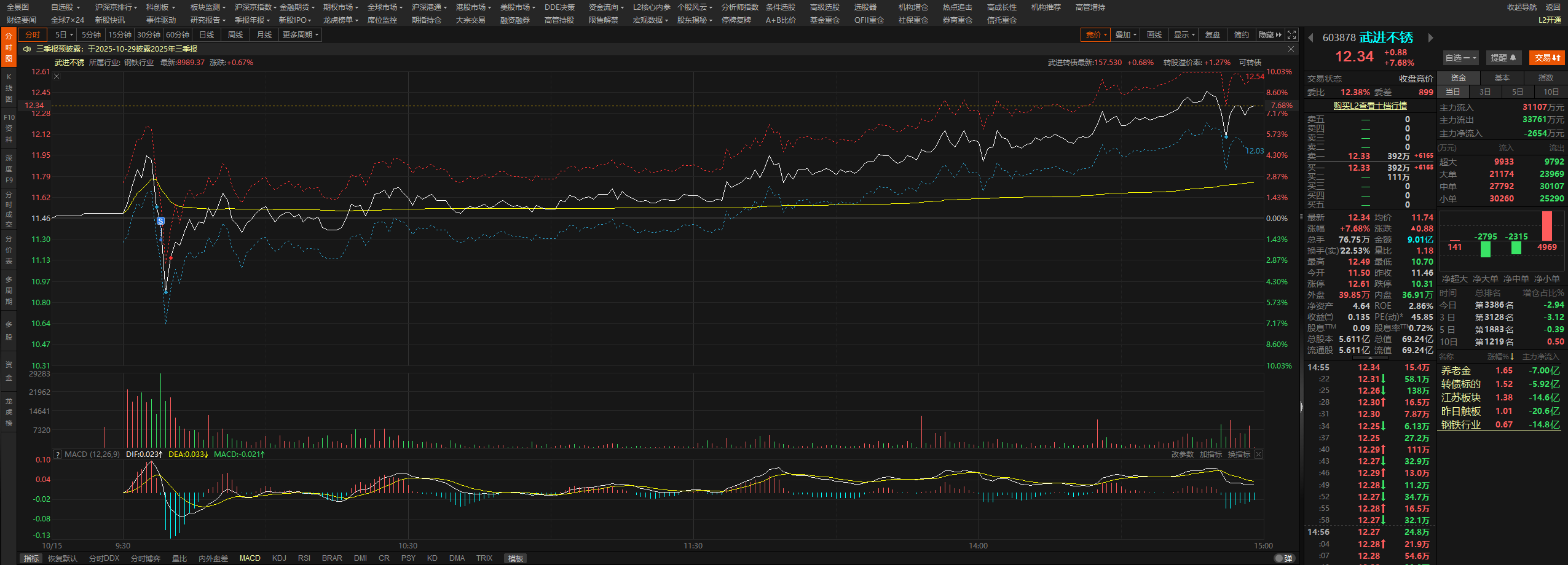Viewport: 1568px width, 565px height.
Task: Select 10日 capital flow period
Action: tap(1551, 92)
